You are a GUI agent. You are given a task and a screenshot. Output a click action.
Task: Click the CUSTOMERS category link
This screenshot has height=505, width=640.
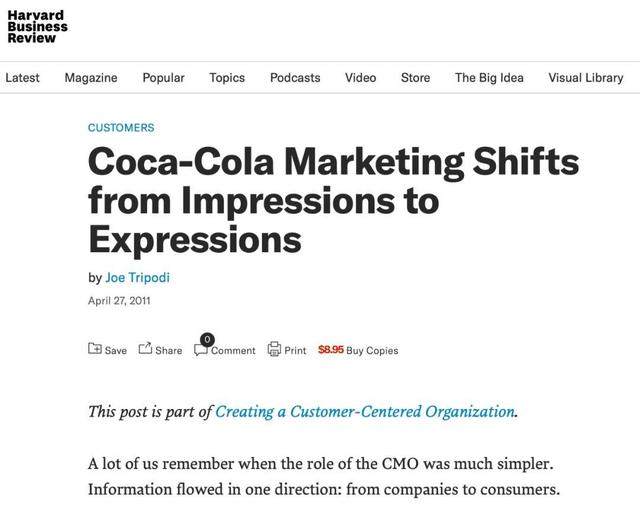[x=121, y=128]
